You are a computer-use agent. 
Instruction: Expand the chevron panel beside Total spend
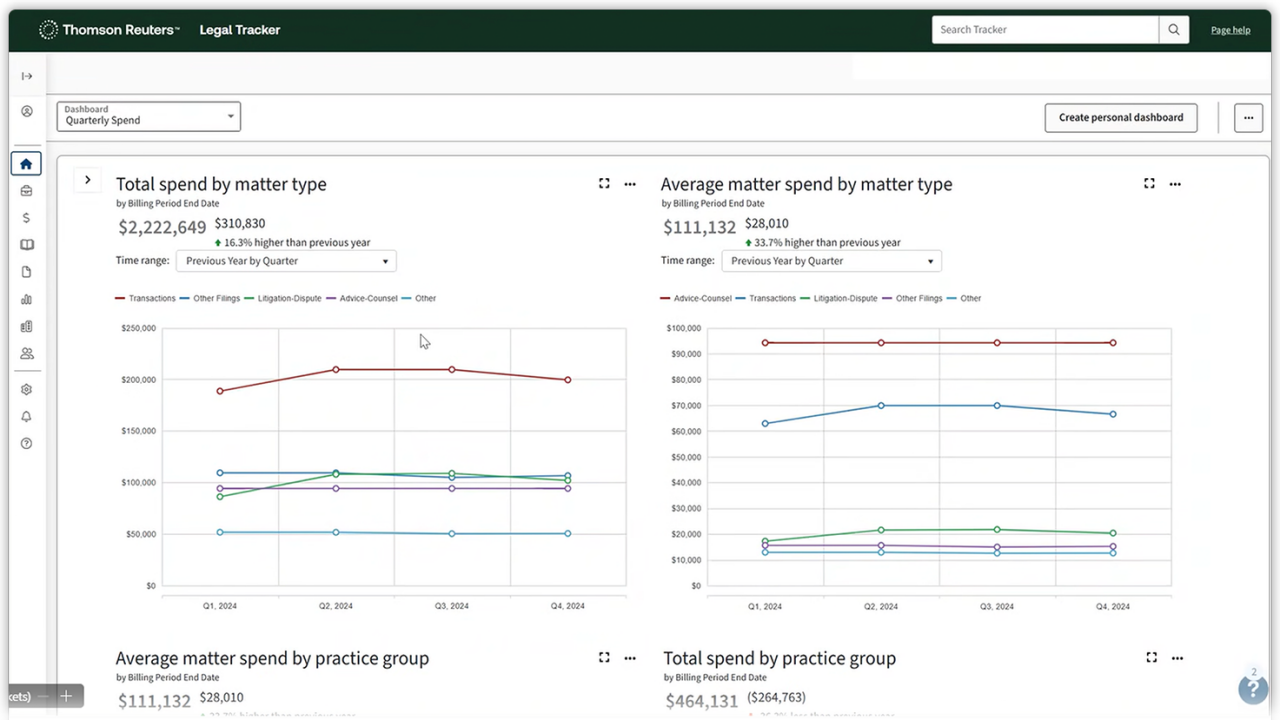pyautogui.click(x=88, y=180)
